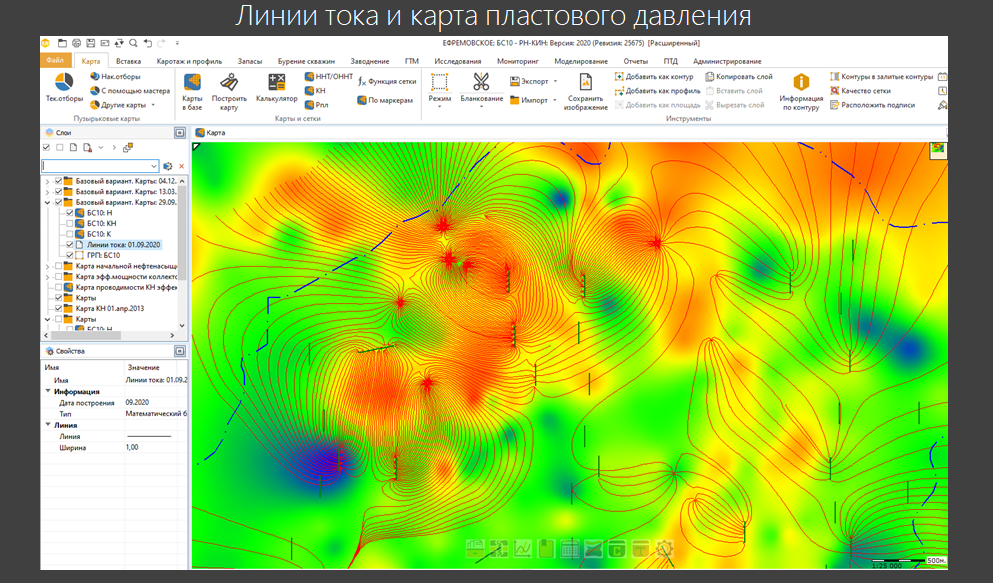This screenshot has width=993, height=583.
Task: Open the Калькулятор grid calculator
Action: (276, 87)
